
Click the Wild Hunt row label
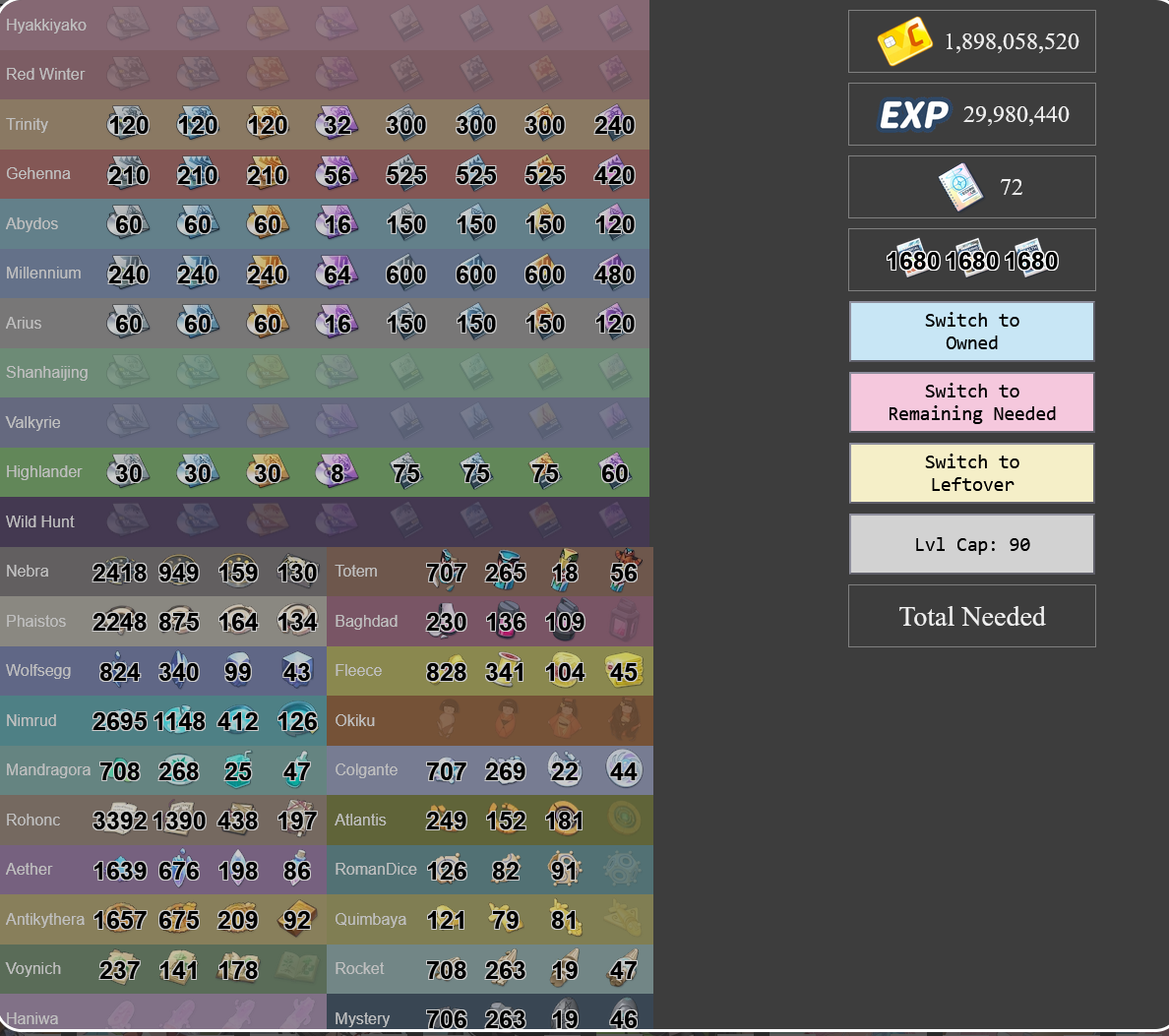(x=40, y=521)
